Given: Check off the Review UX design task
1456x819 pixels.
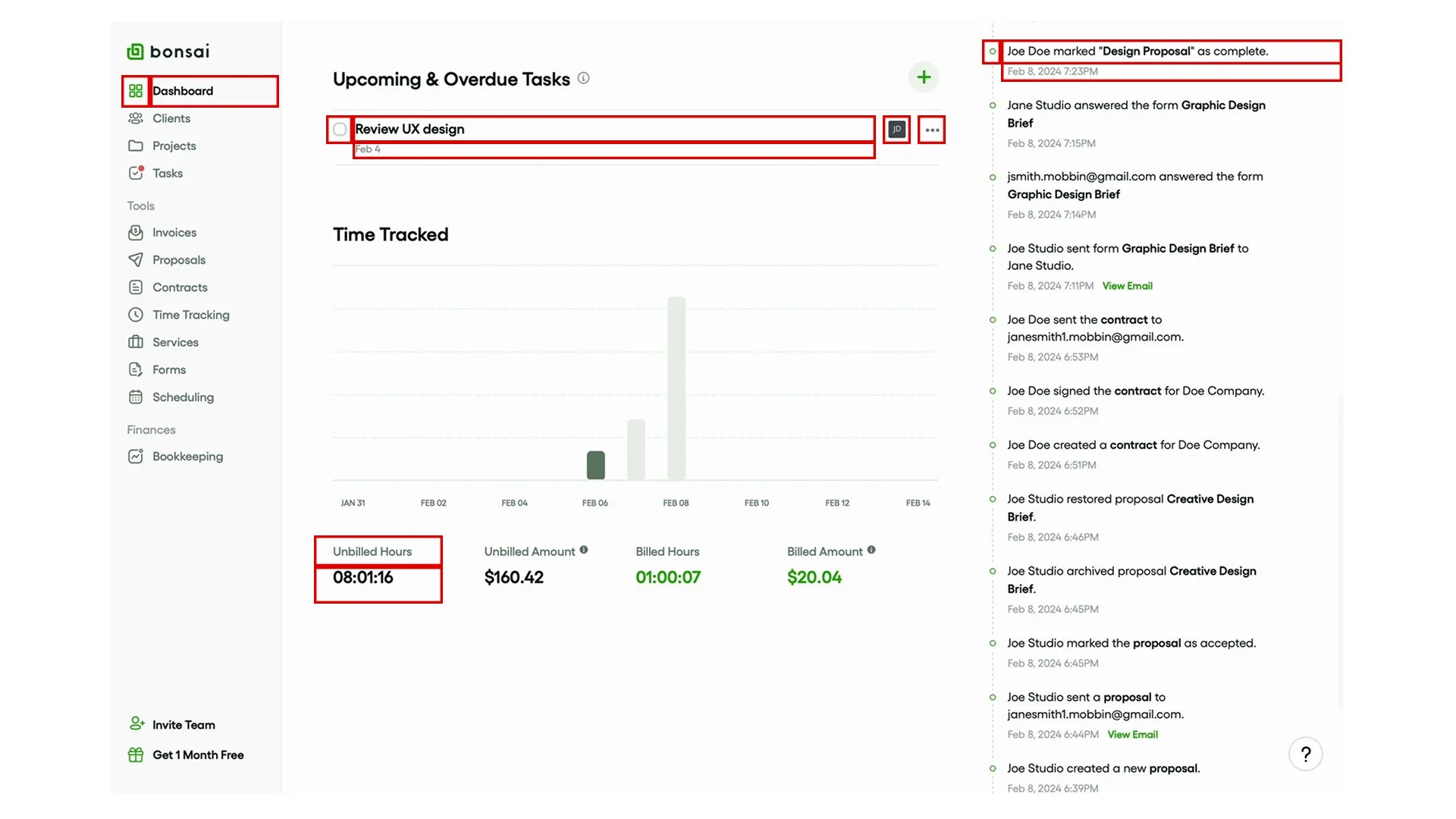Looking at the screenshot, I should point(340,130).
